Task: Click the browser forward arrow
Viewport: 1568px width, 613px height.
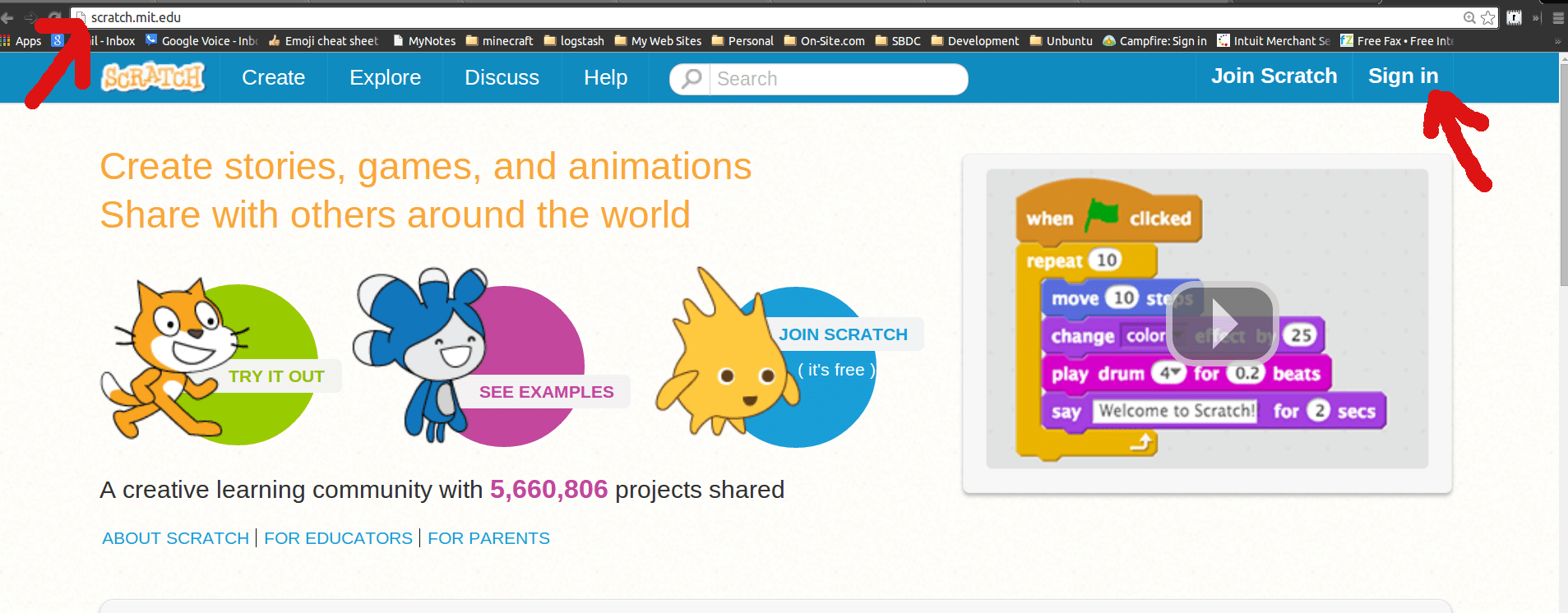Action: coord(30,17)
